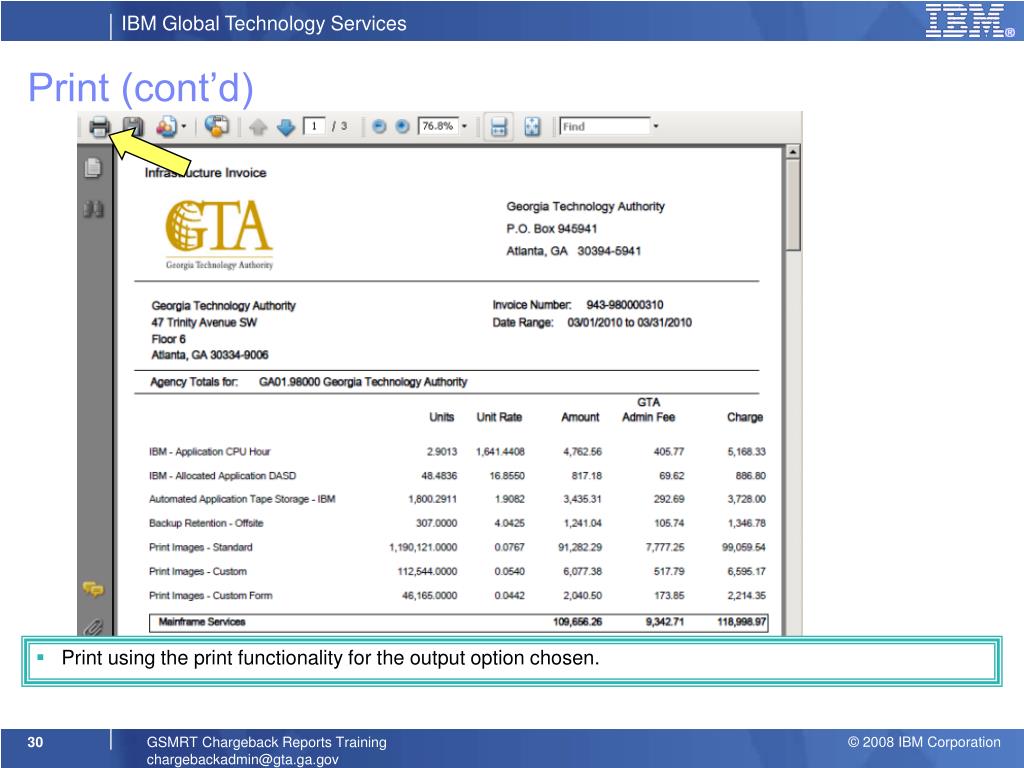1024x768 pixels.
Task: Select invoice number 943-980000310
Action: pyautogui.click(x=624, y=305)
